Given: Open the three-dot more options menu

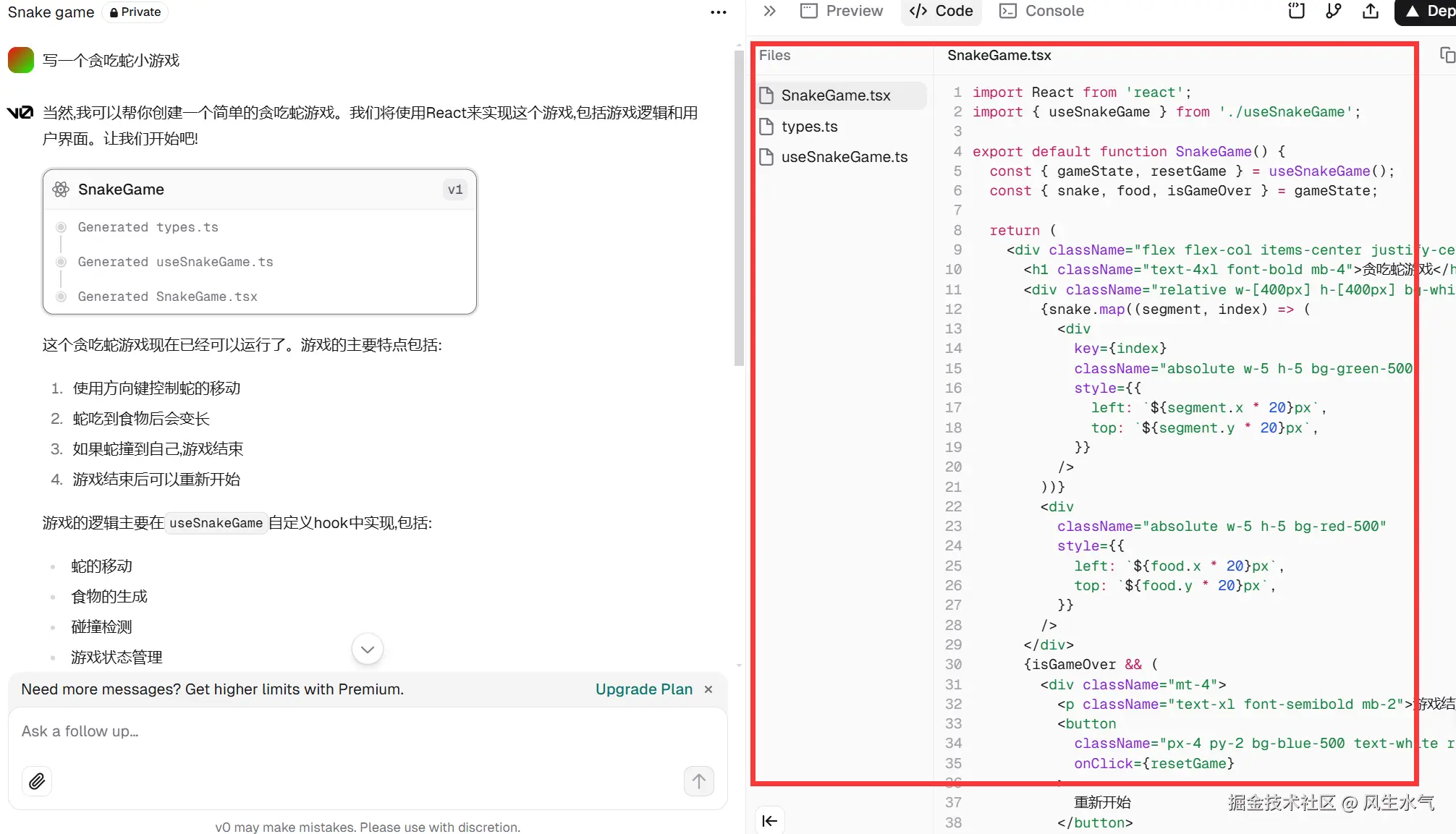Looking at the screenshot, I should pos(718,12).
